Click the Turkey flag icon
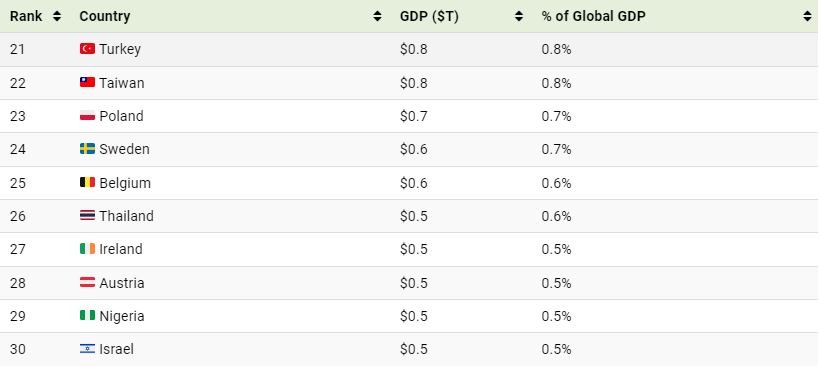This screenshot has width=819, height=367. coord(87,49)
